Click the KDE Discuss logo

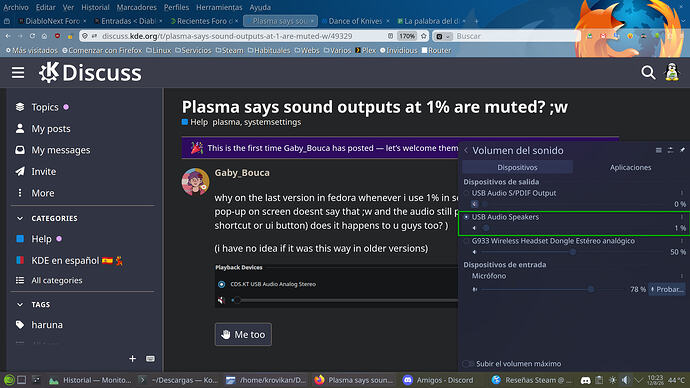pos(90,72)
